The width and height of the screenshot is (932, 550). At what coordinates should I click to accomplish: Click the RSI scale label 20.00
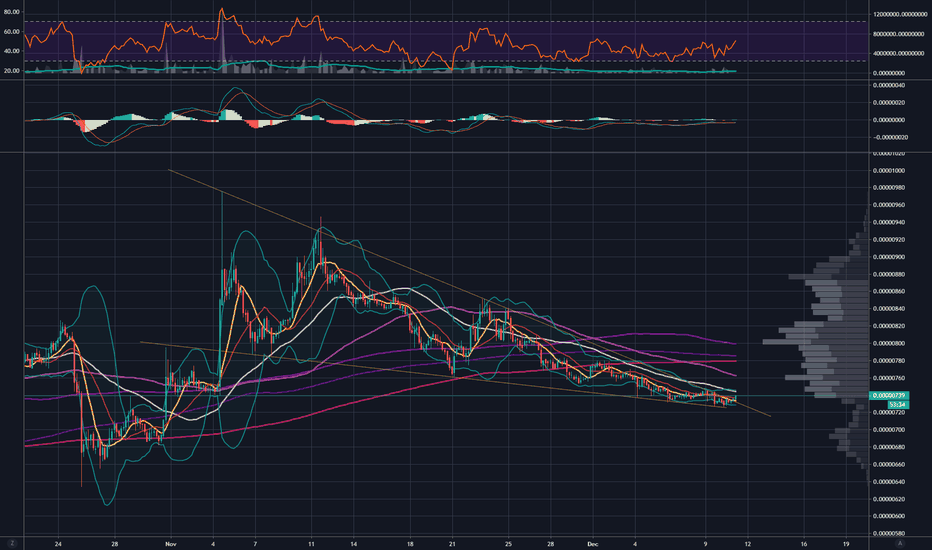(x=11, y=71)
